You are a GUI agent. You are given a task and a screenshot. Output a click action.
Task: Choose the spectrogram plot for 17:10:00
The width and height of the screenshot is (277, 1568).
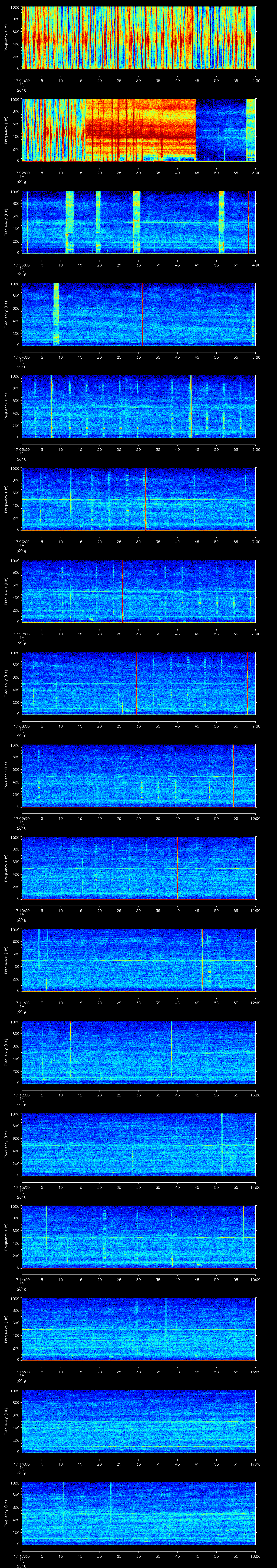139,868
